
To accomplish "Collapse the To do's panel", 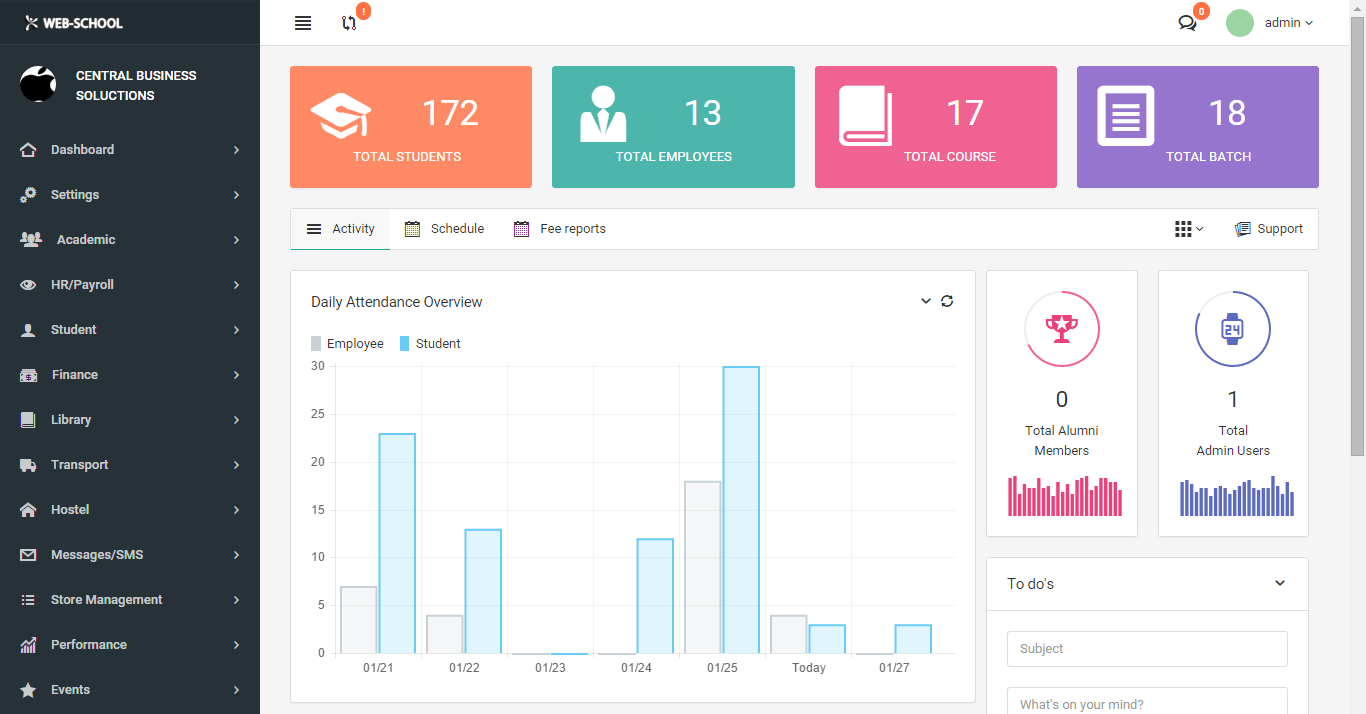I will pyautogui.click(x=1280, y=583).
